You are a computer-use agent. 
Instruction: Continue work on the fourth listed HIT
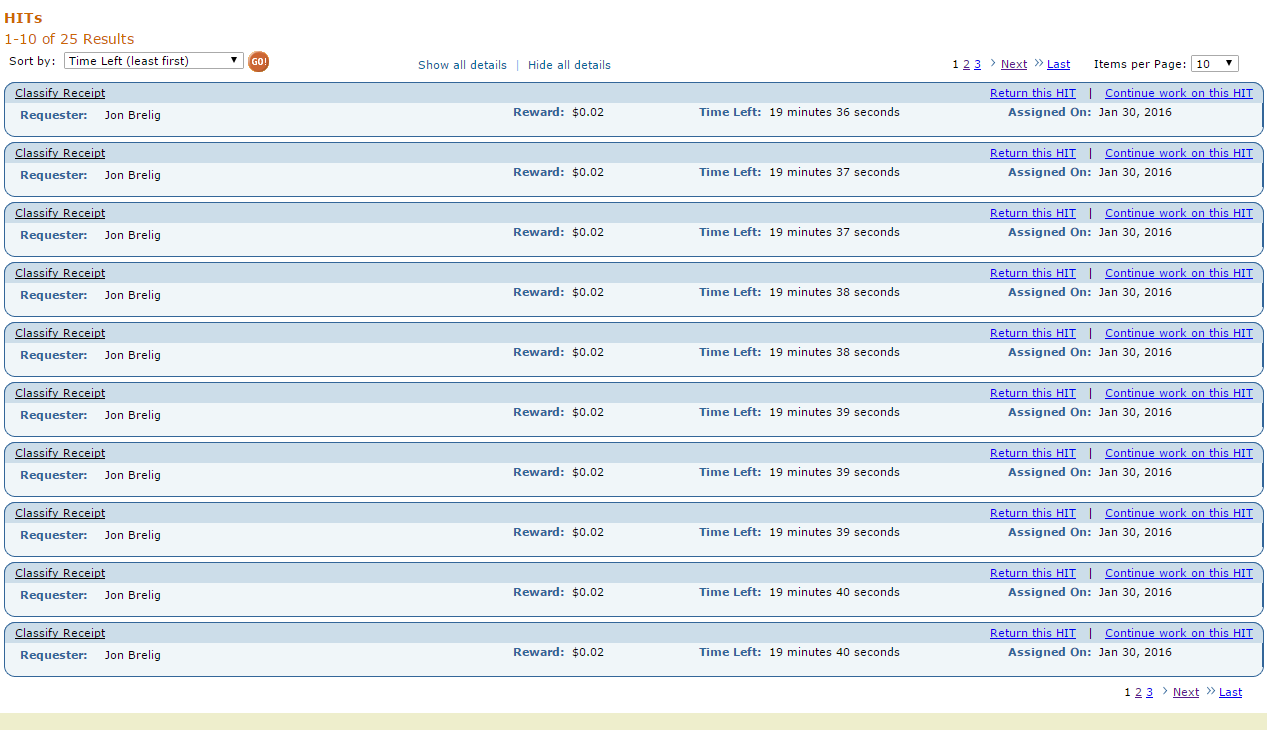(x=1178, y=273)
